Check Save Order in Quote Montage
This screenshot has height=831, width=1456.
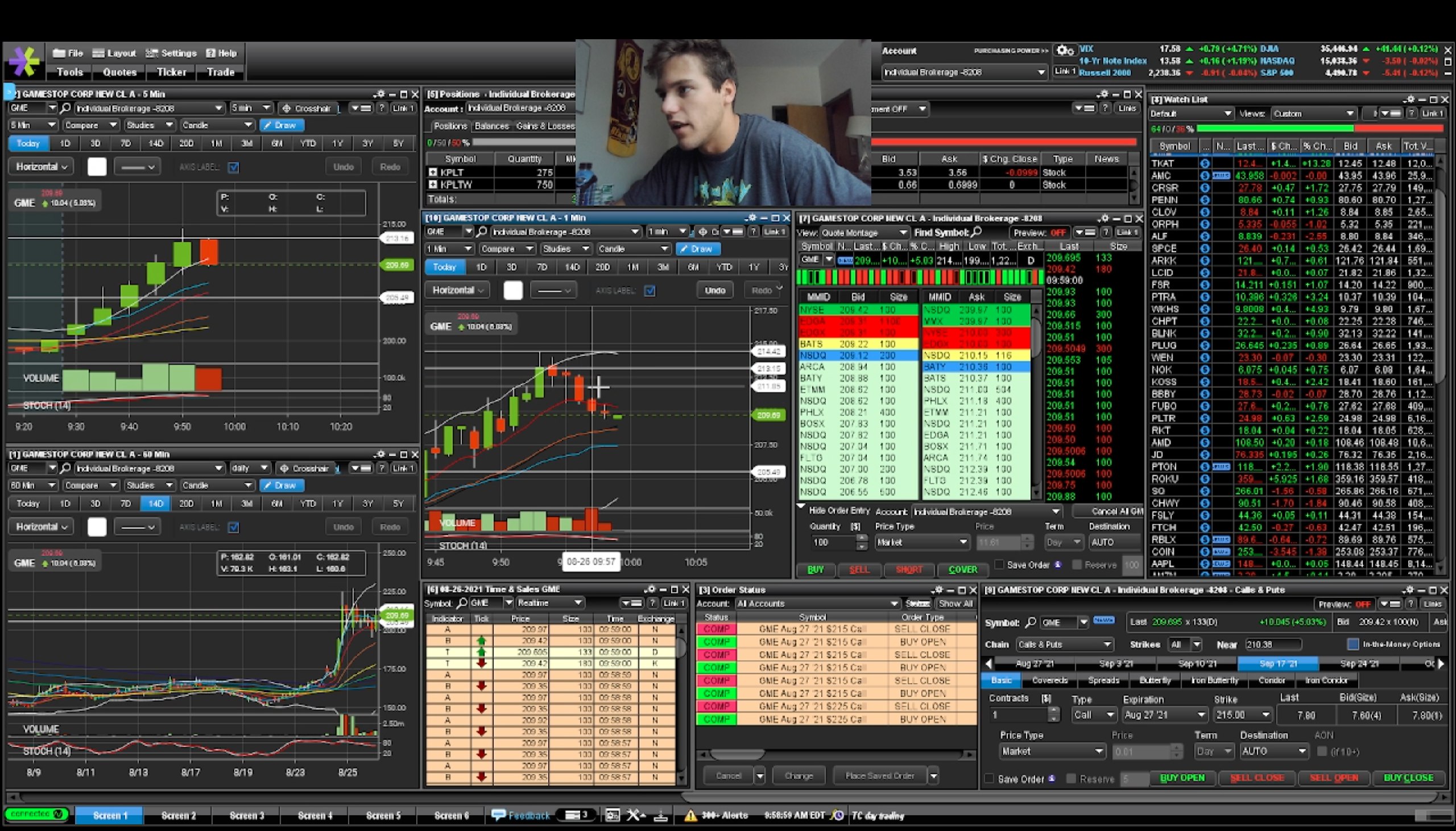coord(999,564)
